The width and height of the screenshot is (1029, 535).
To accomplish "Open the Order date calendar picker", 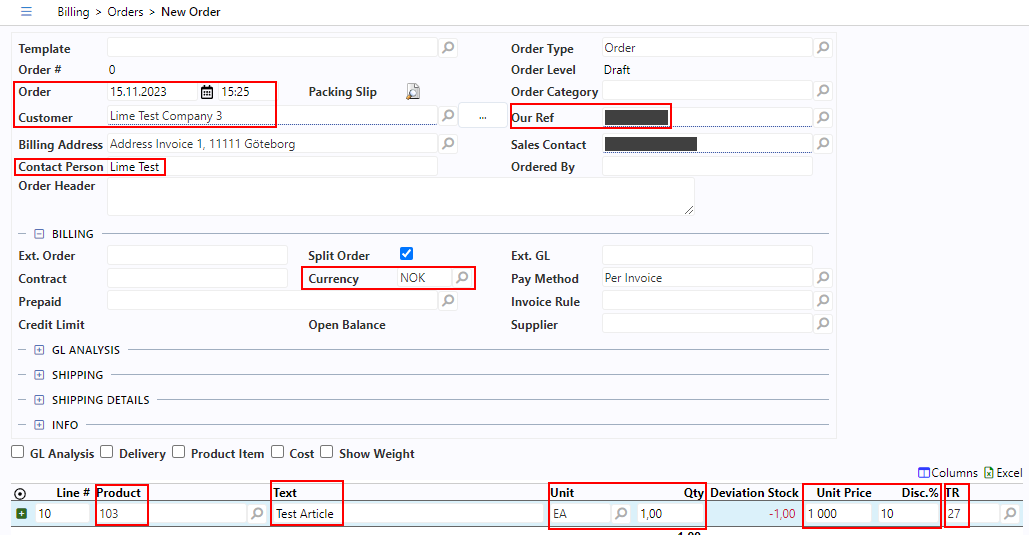I will click(207, 92).
